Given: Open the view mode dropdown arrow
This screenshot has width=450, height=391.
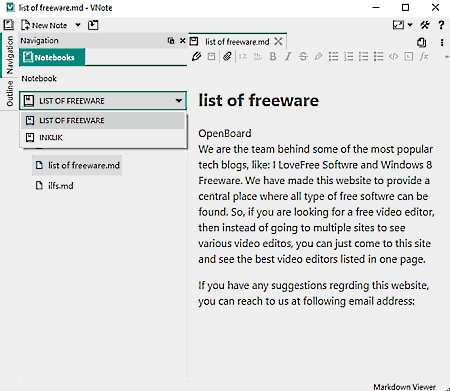Looking at the screenshot, I should pos(410,25).
